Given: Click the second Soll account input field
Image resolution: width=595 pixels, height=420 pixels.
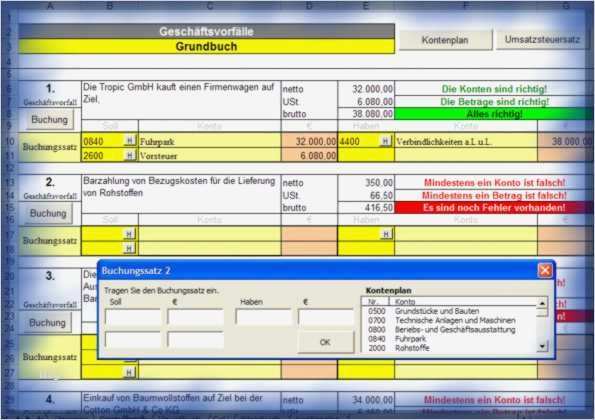Looking at the screenshot, I should (x=133, y=340).
